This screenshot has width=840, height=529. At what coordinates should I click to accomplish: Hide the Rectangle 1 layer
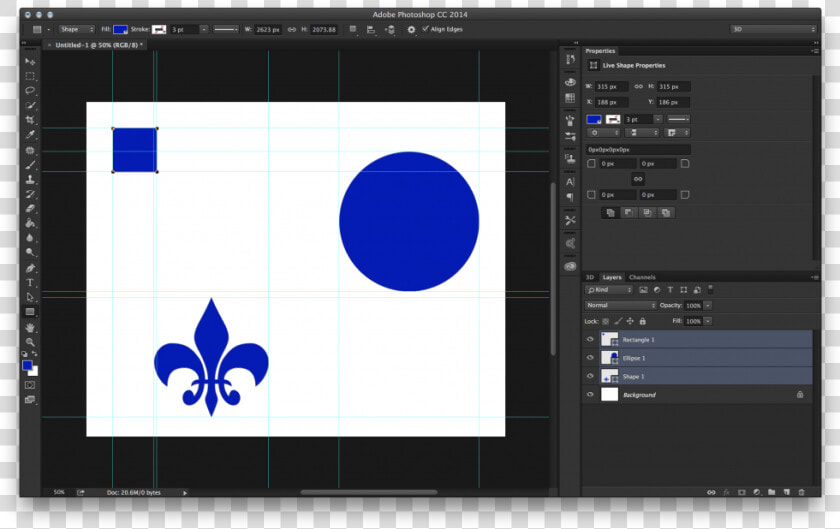[590, 339]
